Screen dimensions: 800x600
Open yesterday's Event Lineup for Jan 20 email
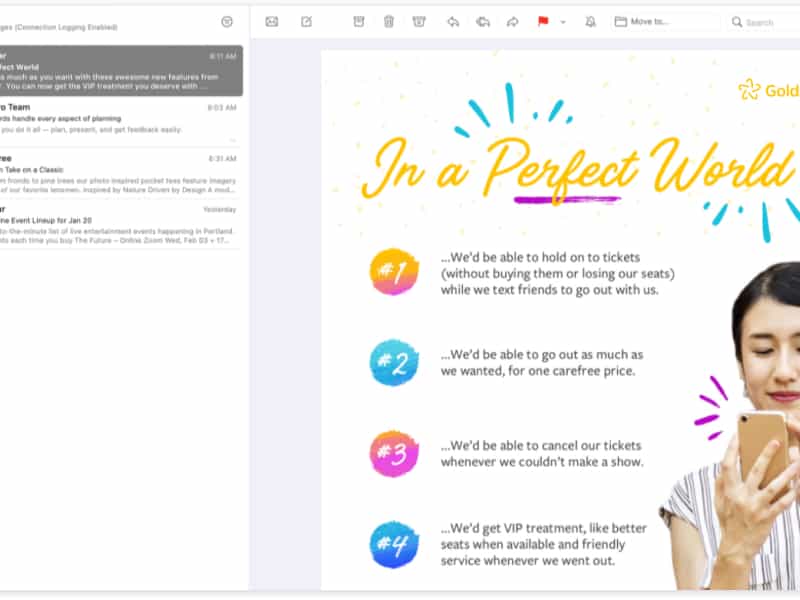click(119, 225)
